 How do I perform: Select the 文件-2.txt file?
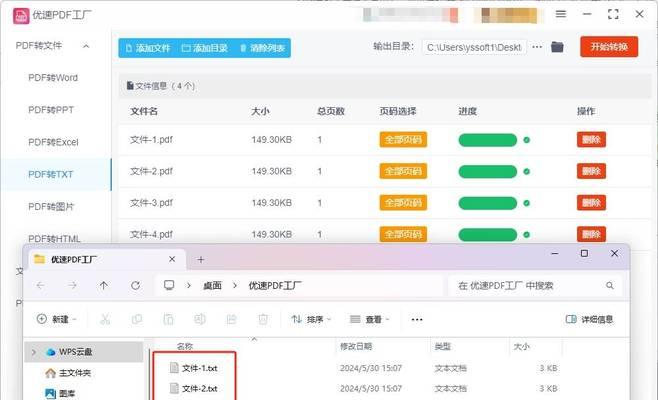tap(193, 389)
